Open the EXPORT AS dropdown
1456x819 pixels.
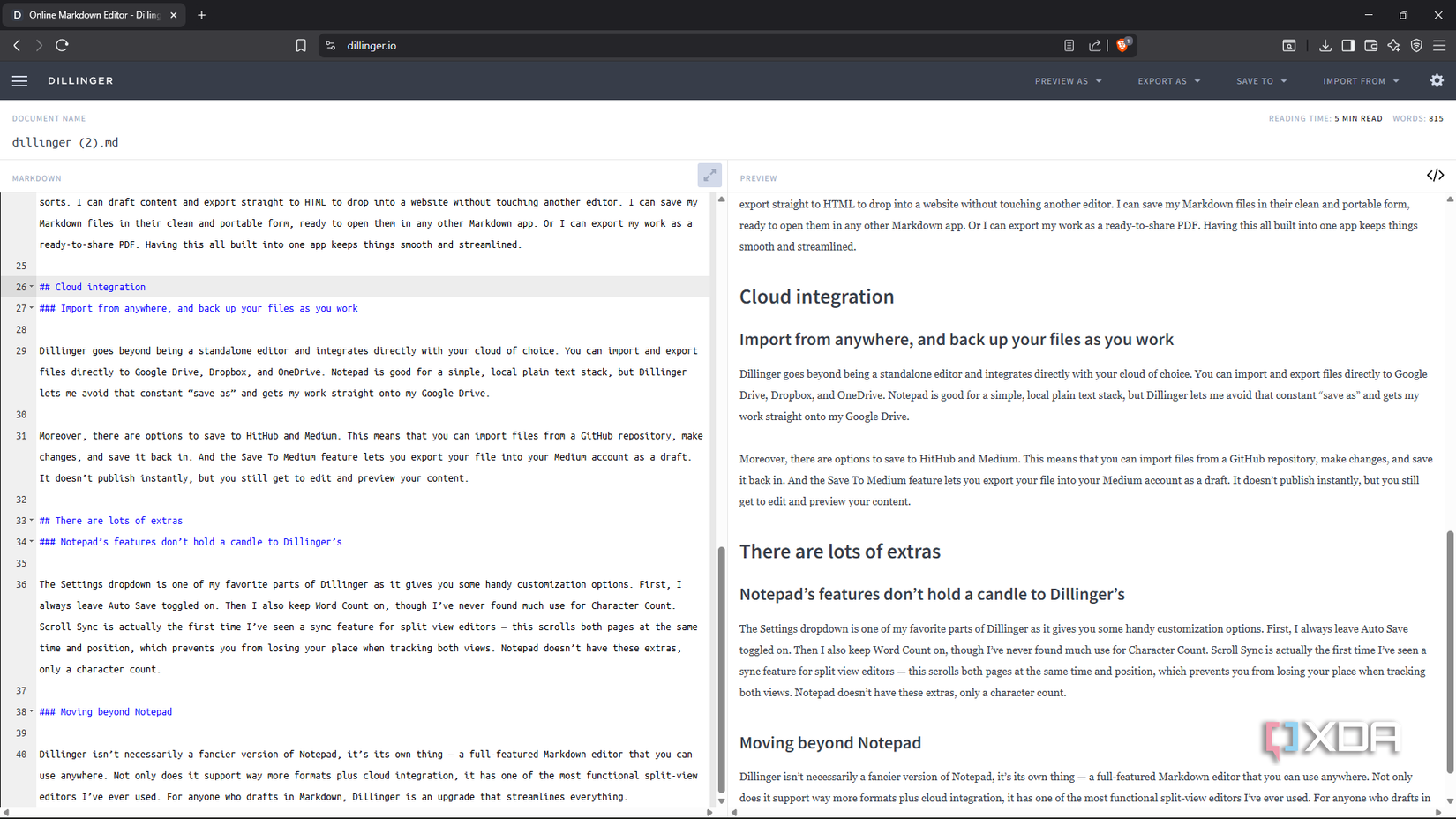pos(1168,80)
